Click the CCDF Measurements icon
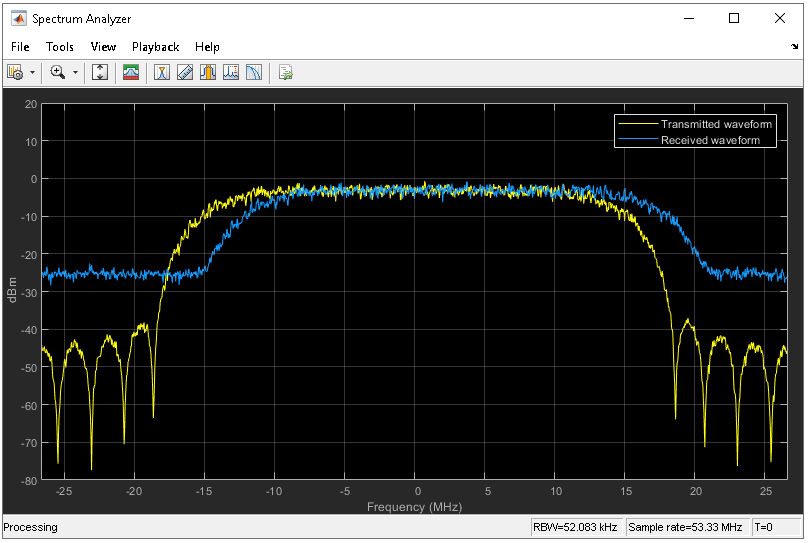The height and width of the screenshot is (543, 808). [253, 72]
